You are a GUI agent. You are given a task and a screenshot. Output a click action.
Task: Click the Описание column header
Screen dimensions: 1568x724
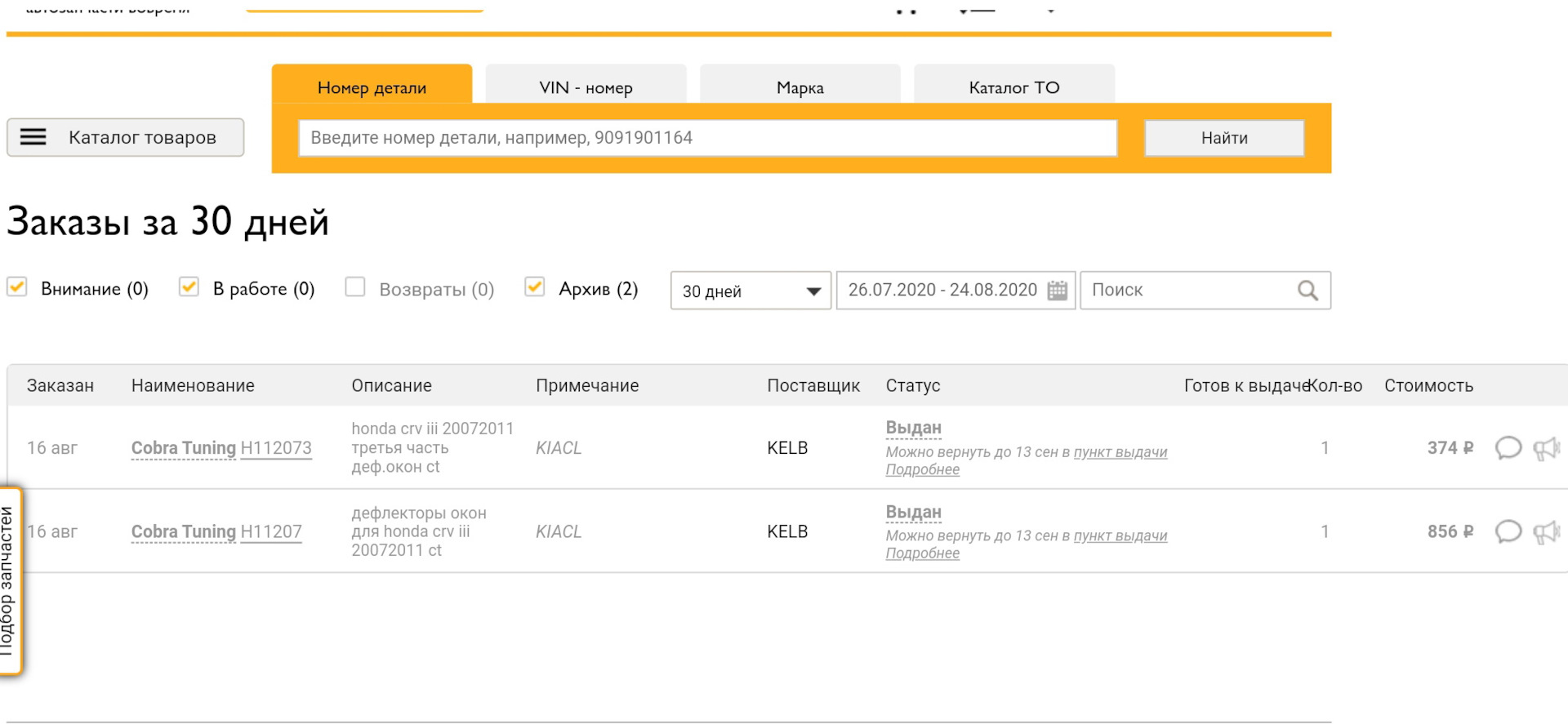(392, 385)
